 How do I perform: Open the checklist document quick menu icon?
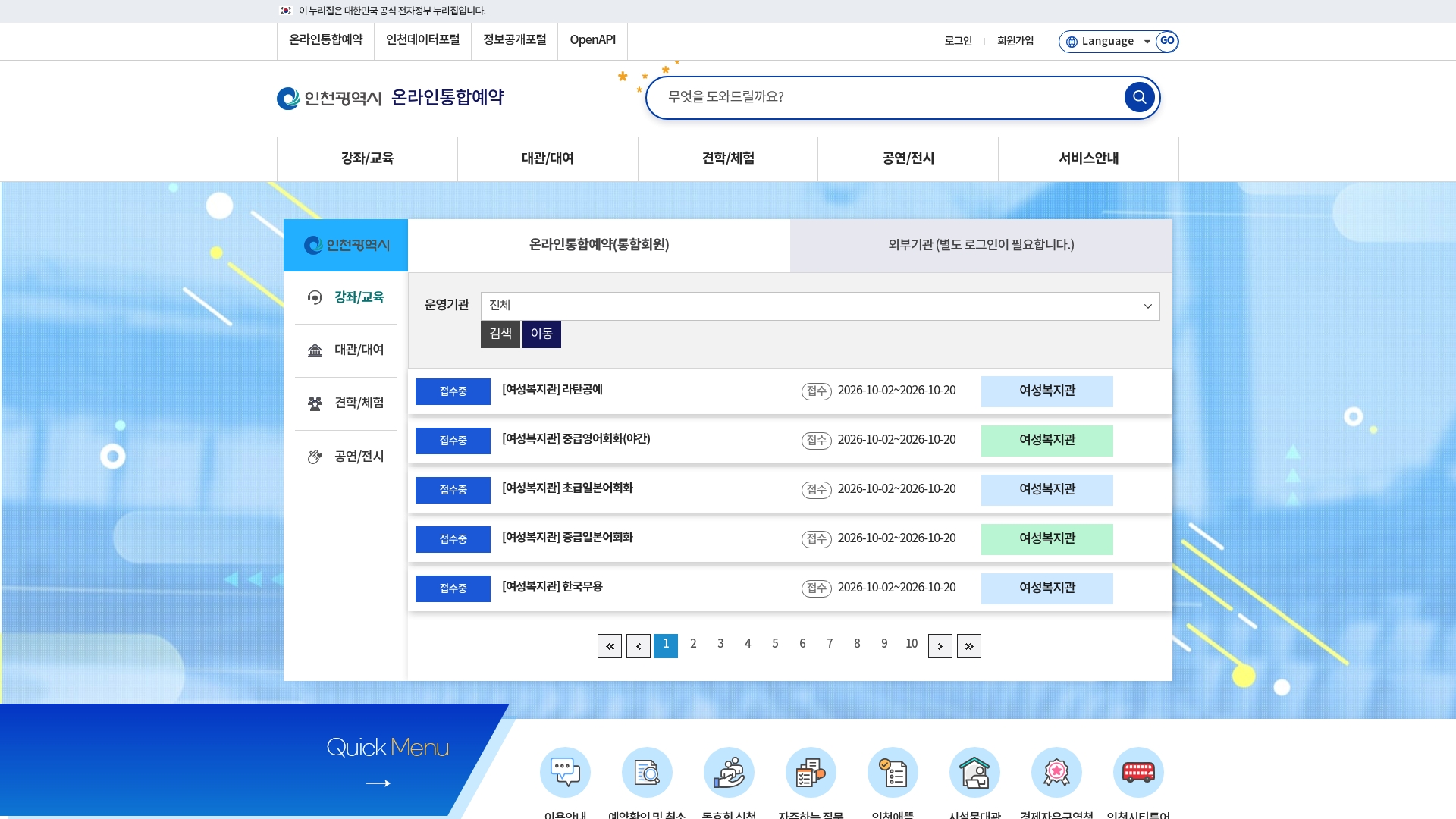893,773
